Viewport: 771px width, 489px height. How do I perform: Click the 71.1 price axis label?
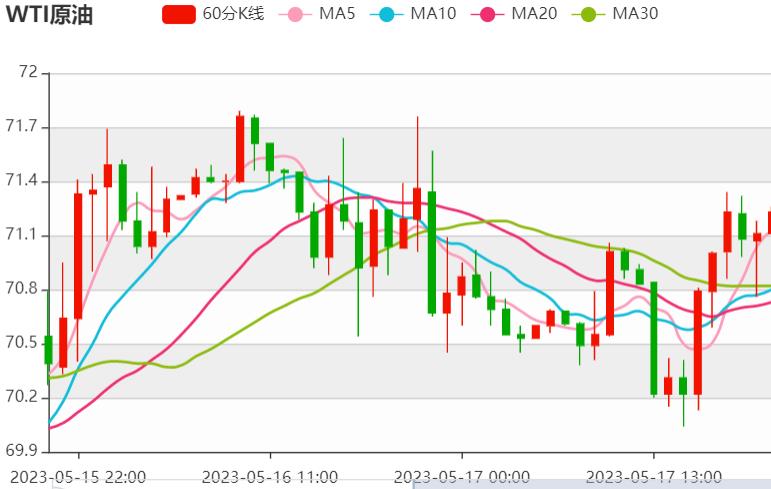click(x=22, y=235)
